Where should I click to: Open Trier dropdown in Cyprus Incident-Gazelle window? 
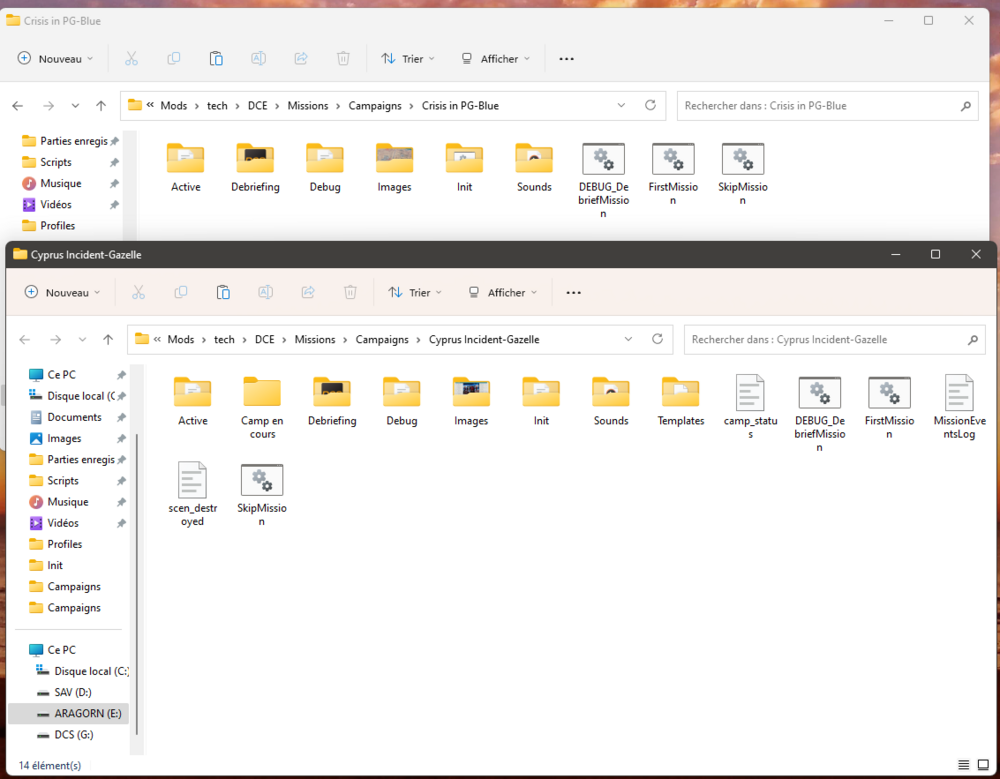tap(415, 292)
